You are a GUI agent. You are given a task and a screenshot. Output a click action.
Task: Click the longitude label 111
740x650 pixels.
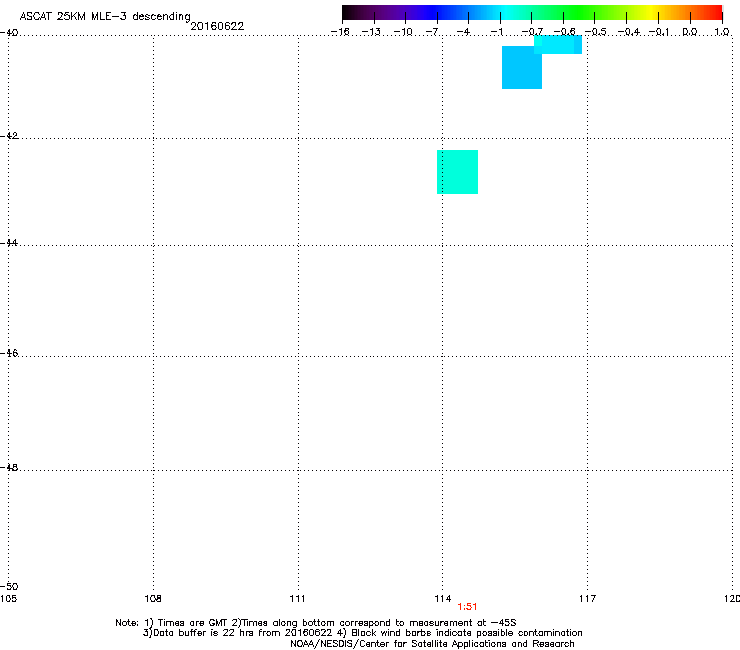tap(297, 599)
